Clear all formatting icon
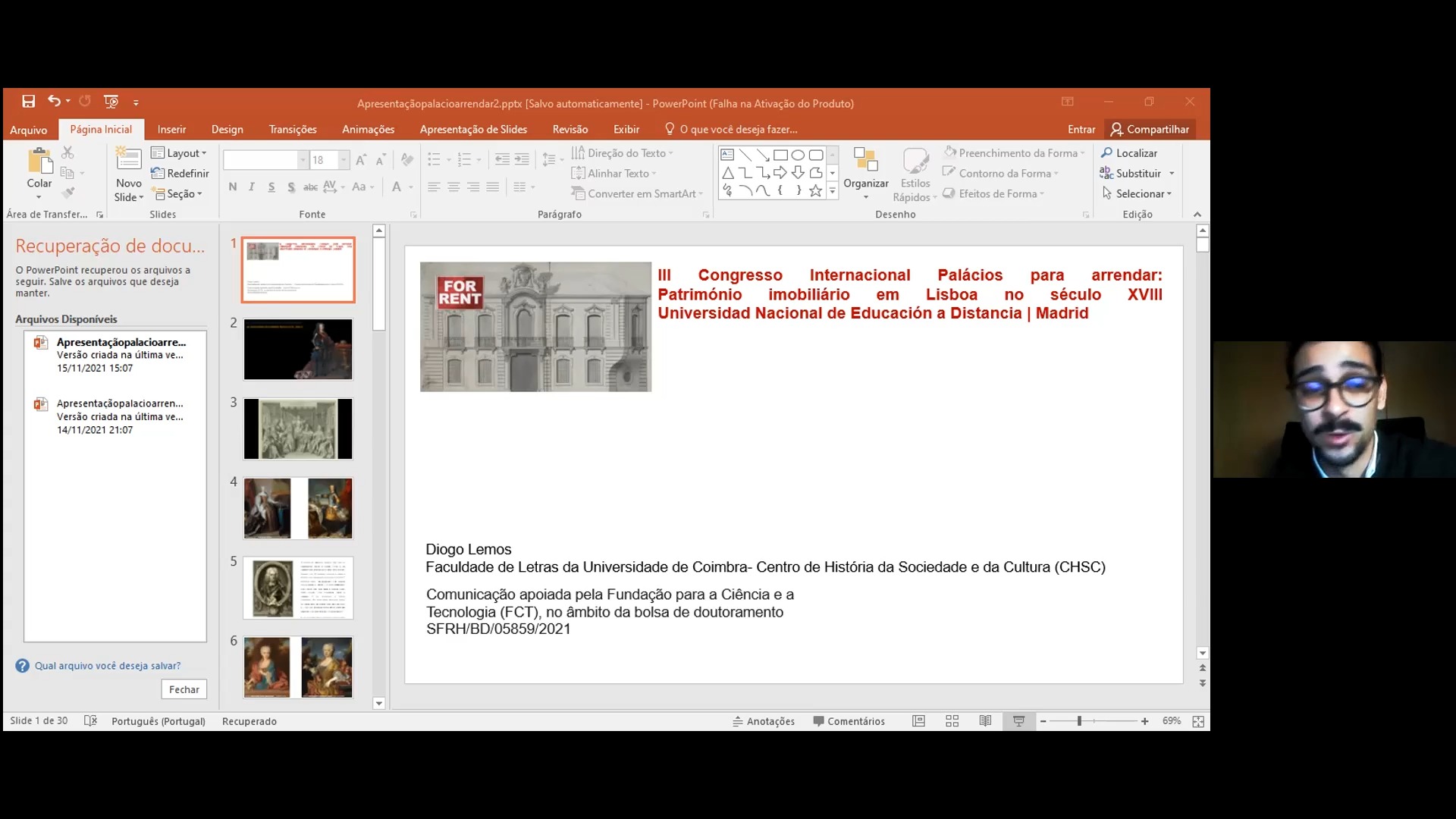The image size is (1456, 819). point(407,160)
